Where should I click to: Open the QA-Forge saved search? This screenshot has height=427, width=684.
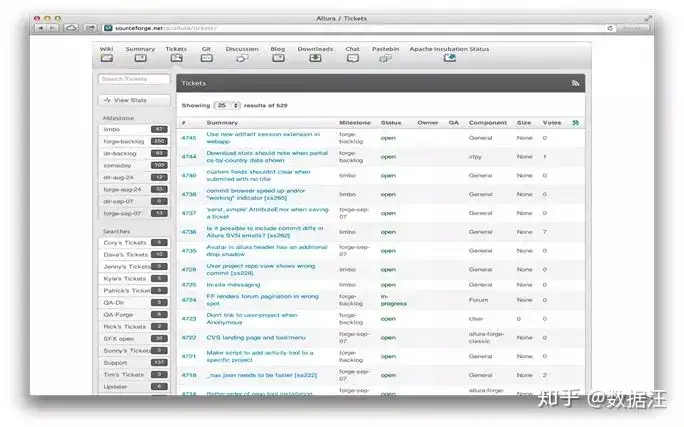134,314
